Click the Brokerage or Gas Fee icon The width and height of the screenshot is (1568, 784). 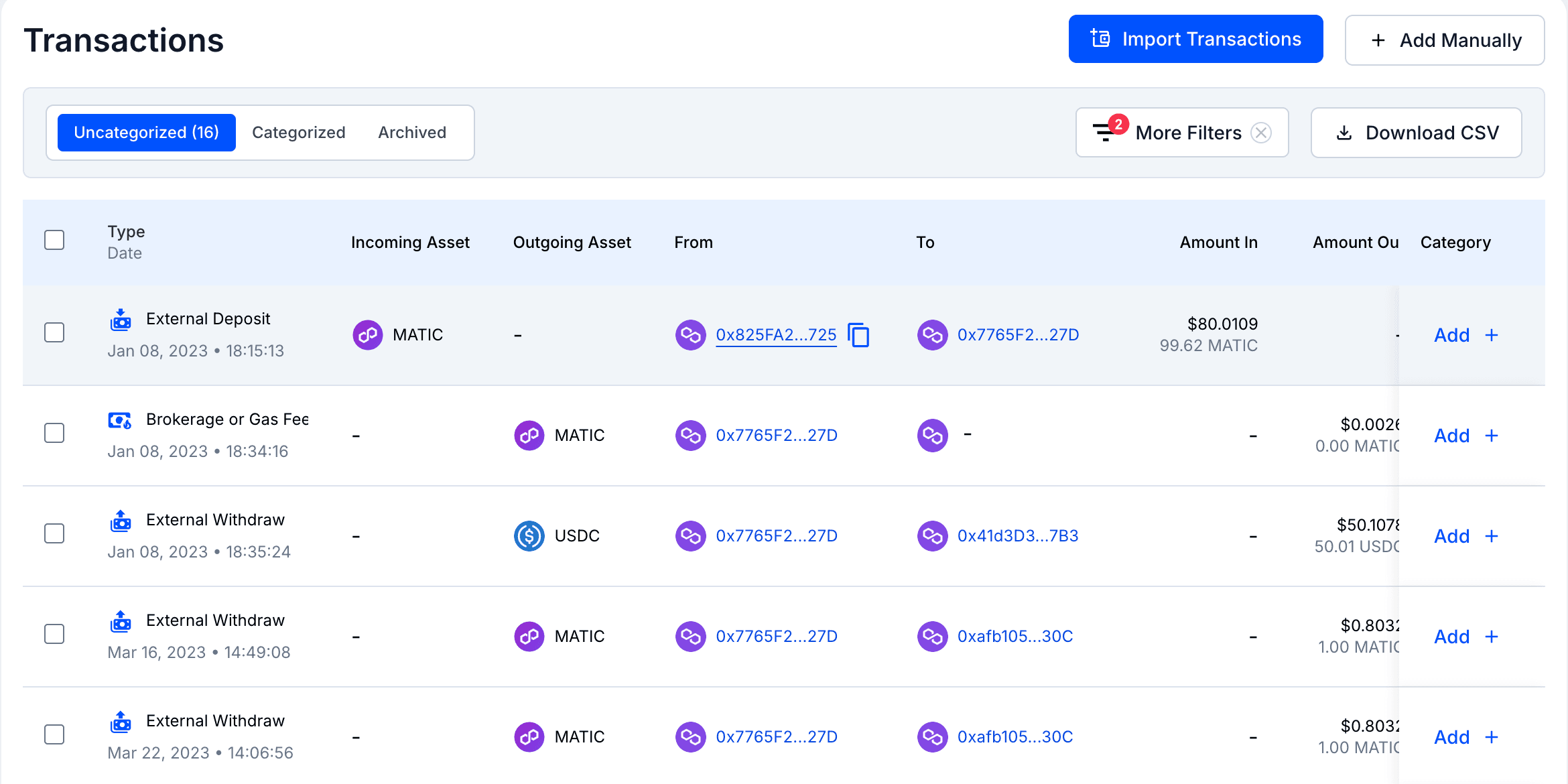pos(121,420)
